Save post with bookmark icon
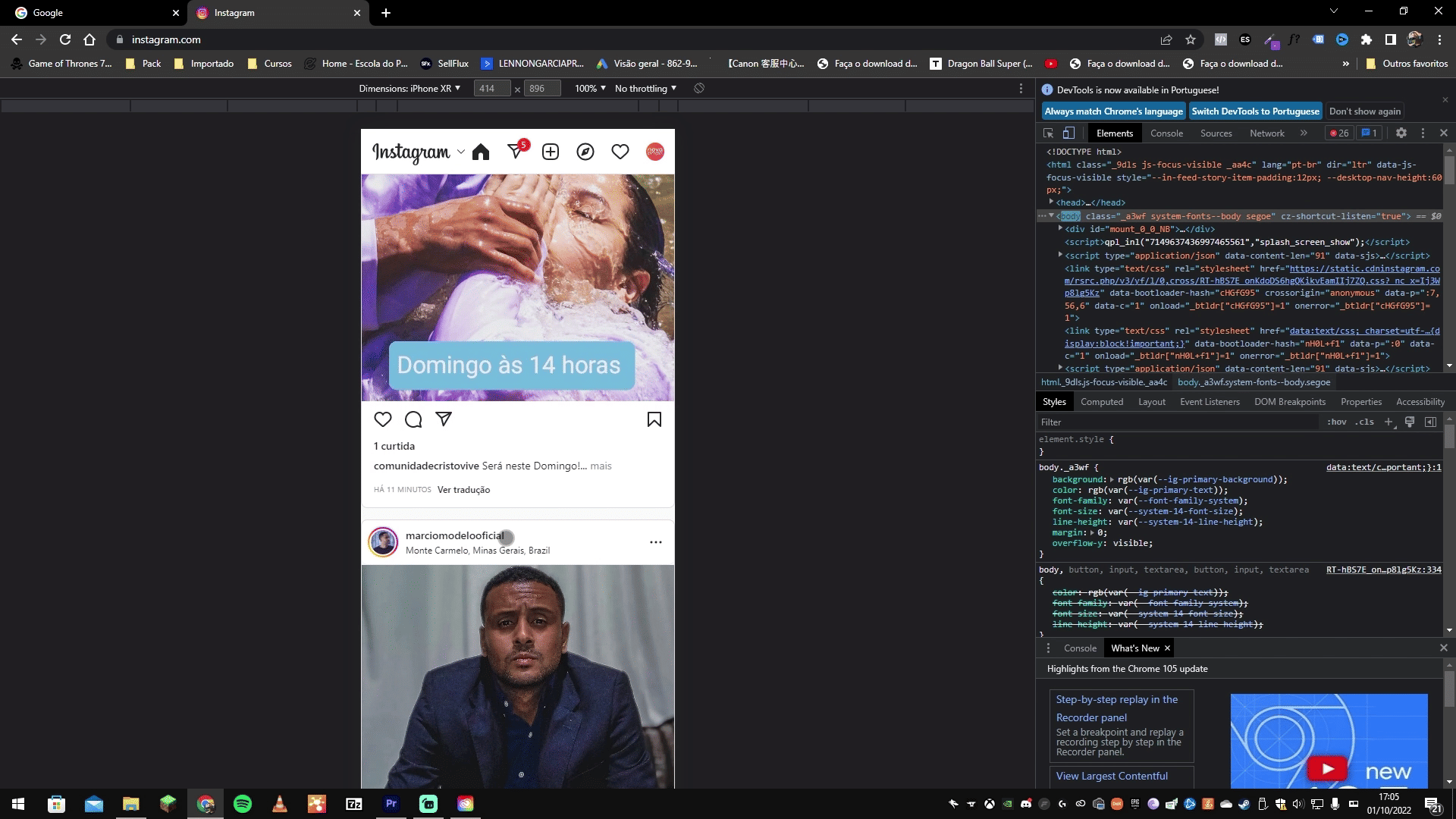Image resolution: width=1456 pixels, height=819 pixels. [x=654, y=419]
